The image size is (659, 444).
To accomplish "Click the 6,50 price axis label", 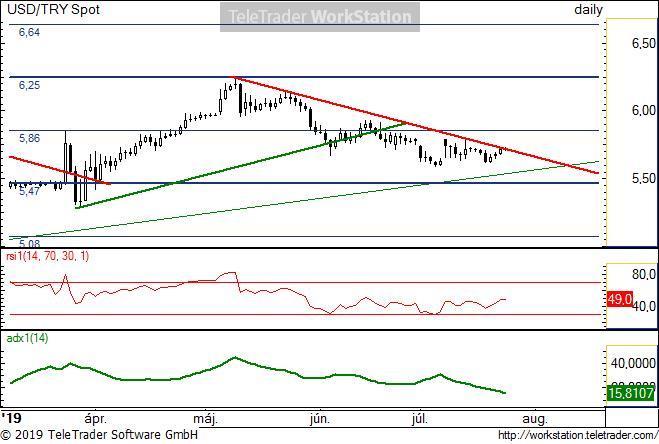I will tap(643, 43).
